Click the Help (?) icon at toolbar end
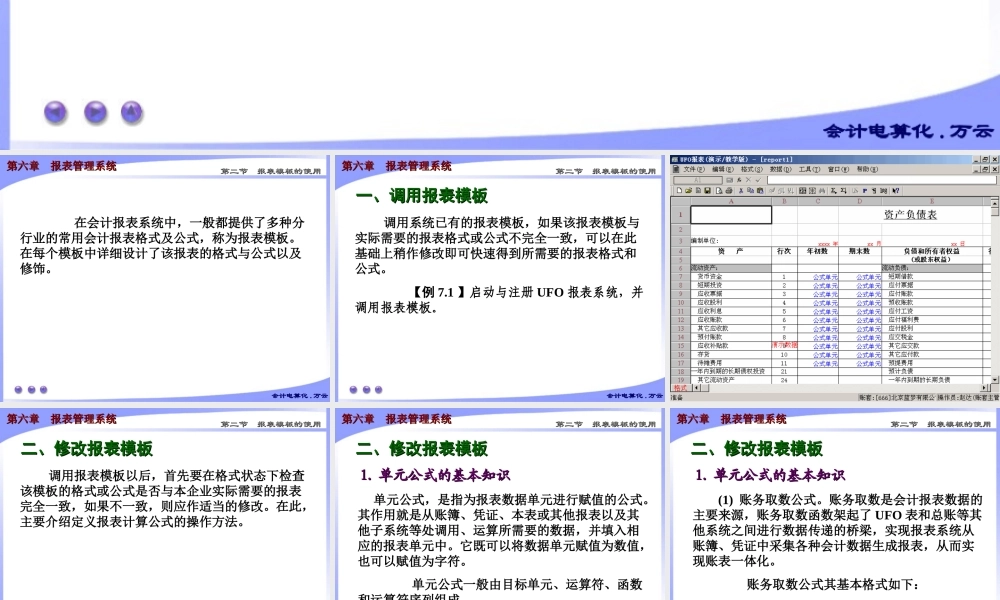This screenshot has height=600, width=1000. [x=894, y=190]
